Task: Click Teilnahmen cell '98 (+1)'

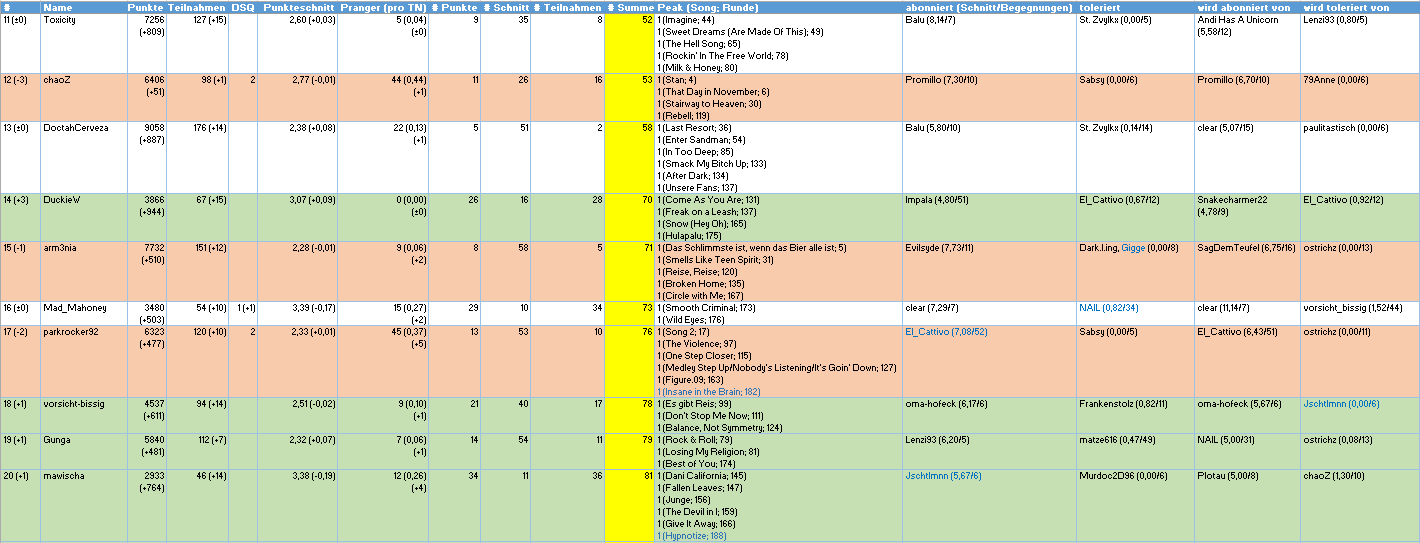Action: [x=197, y=96]
